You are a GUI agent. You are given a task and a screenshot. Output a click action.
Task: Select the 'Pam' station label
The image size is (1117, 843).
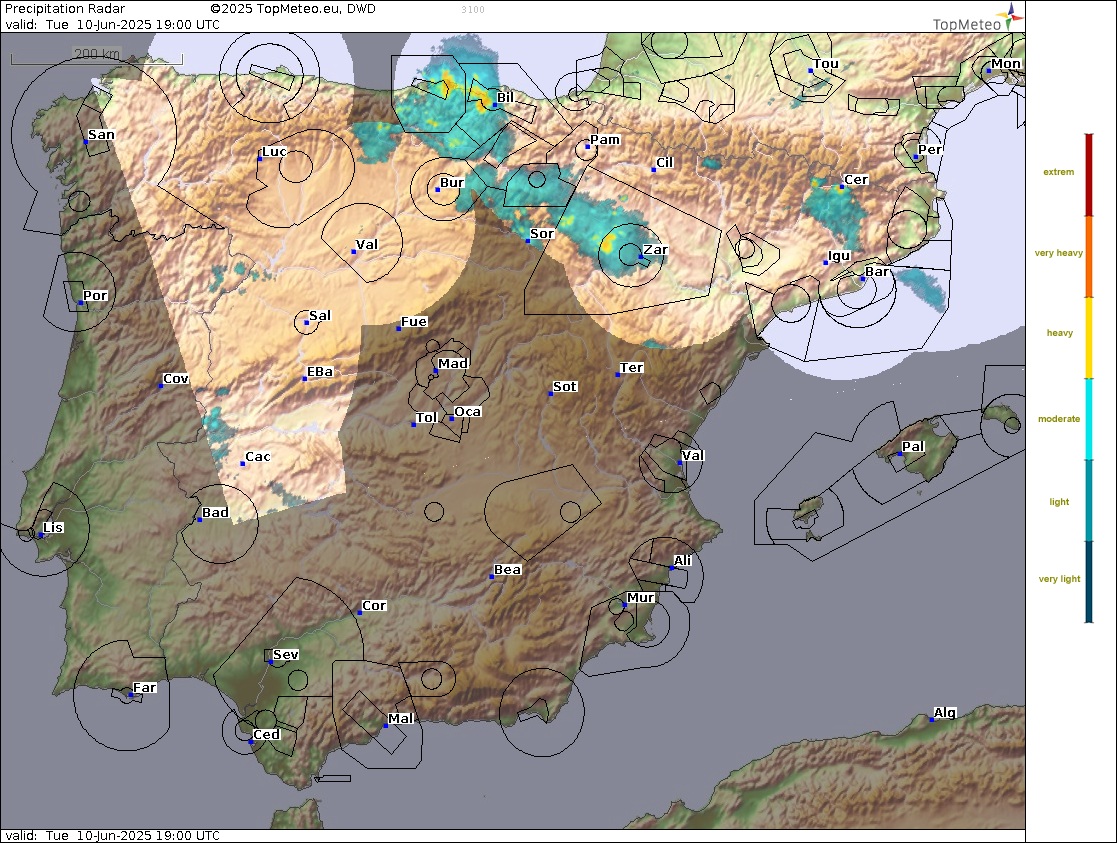click(x=605, y=140)
